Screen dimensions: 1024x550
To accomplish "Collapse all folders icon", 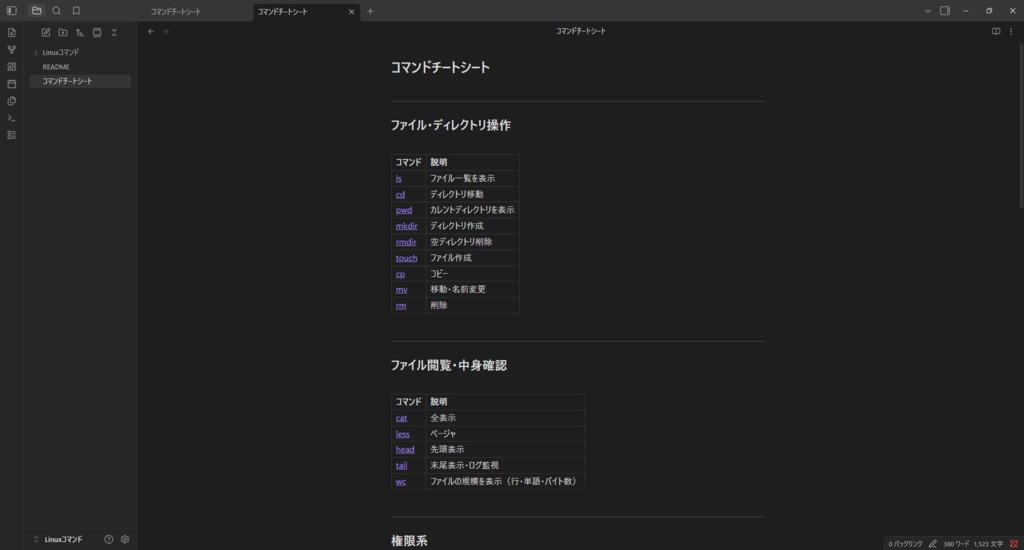I will [114, 33].
